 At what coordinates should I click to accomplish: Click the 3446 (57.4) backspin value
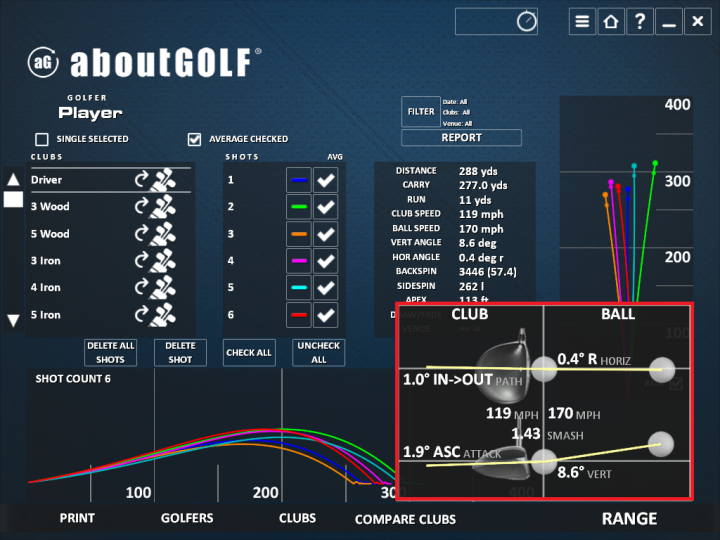coord(488,272)
